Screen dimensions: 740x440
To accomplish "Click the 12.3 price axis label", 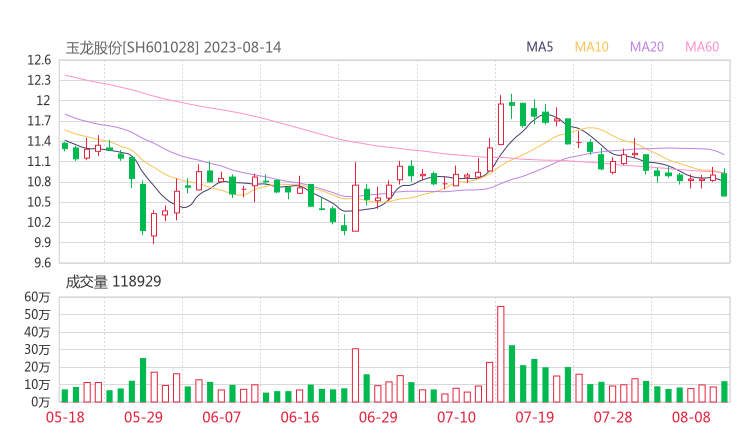I will pyautogui.click(x=39, y=80).
